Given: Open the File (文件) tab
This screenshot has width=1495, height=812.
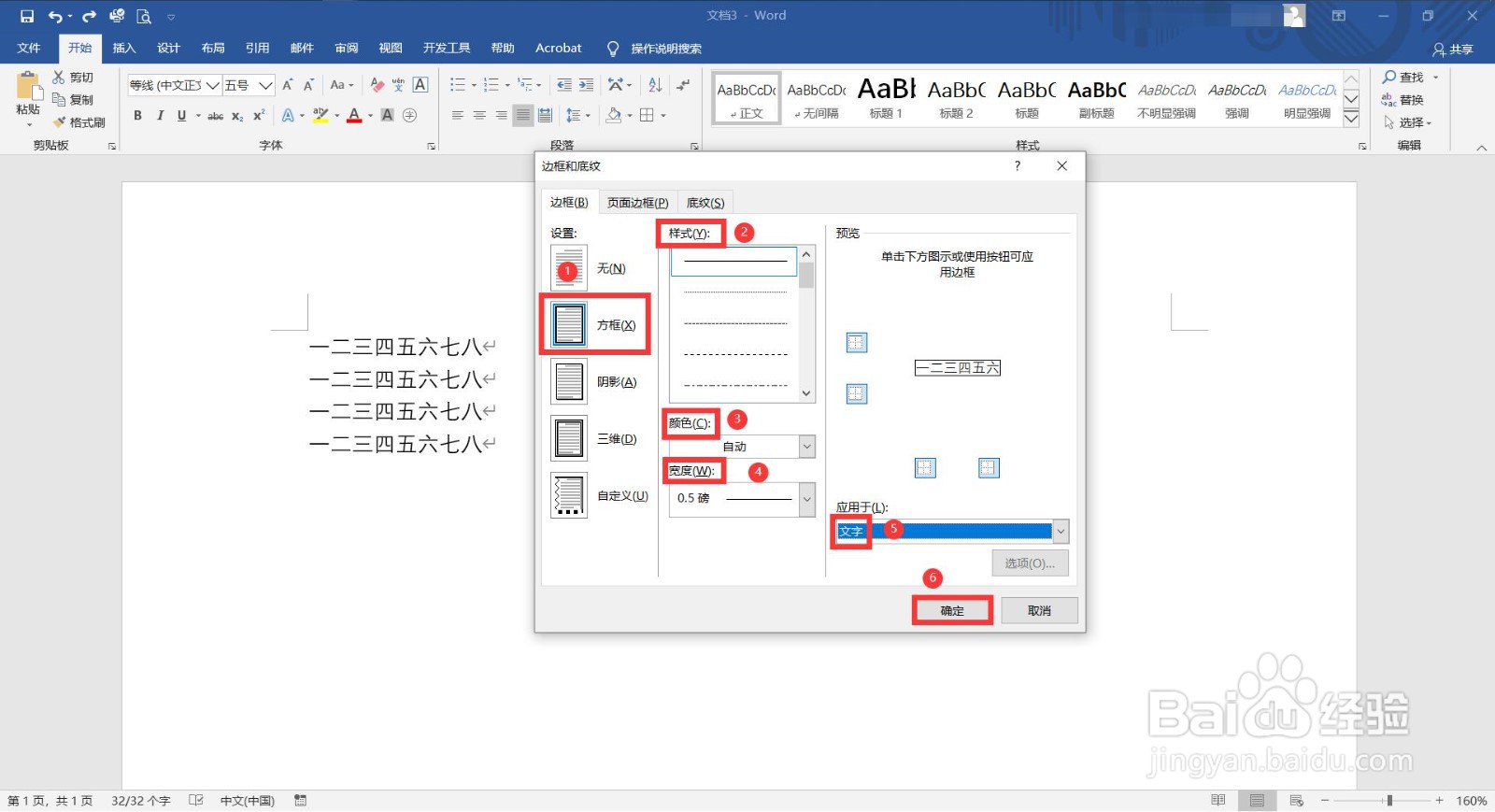Looking at the screenshot, I should [x=29, y=48].
